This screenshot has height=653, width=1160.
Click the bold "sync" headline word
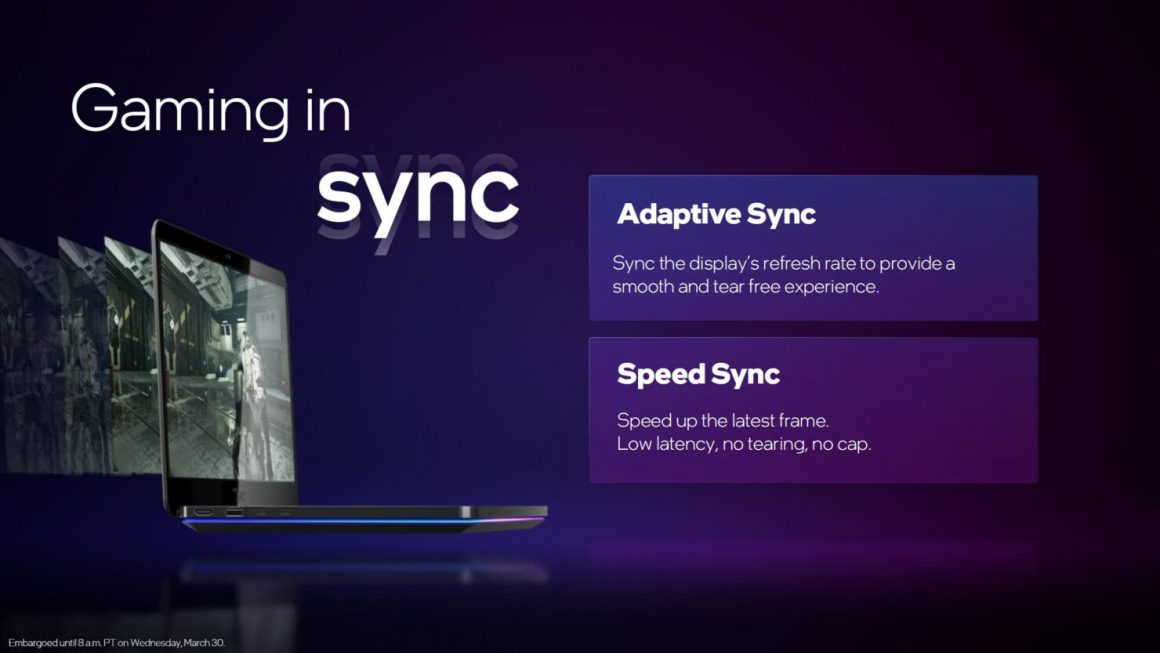click(418, 195)
